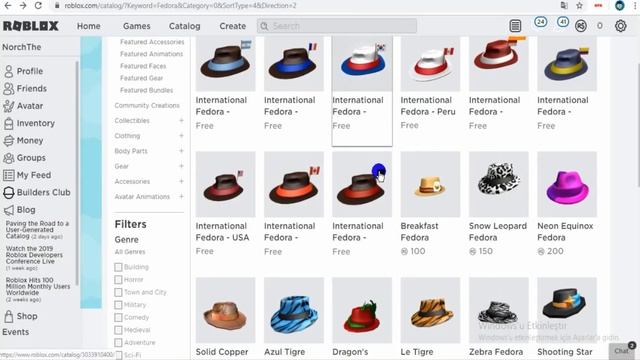This screenshot has width=640, height=360.
Task: Open Breakfast Fedora item thumbnail
Action: (x=430, y=184)
